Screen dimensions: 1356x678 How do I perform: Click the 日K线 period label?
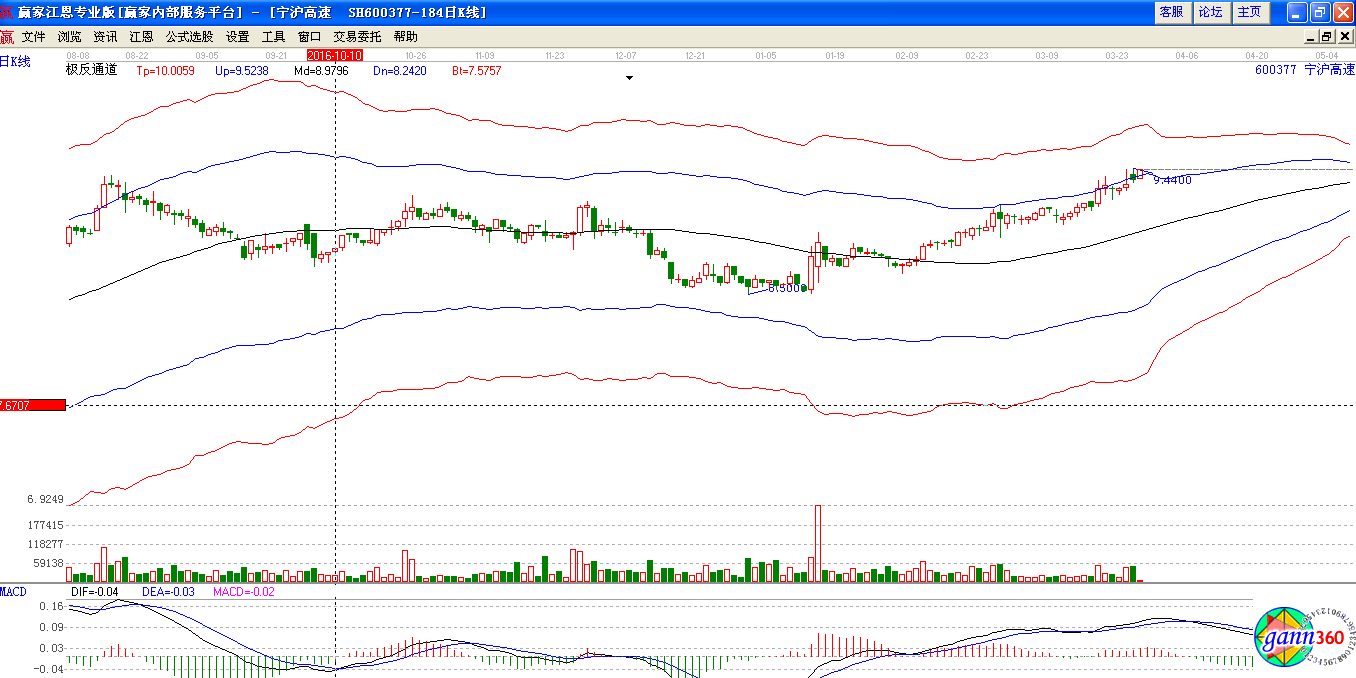click(15, 62)
